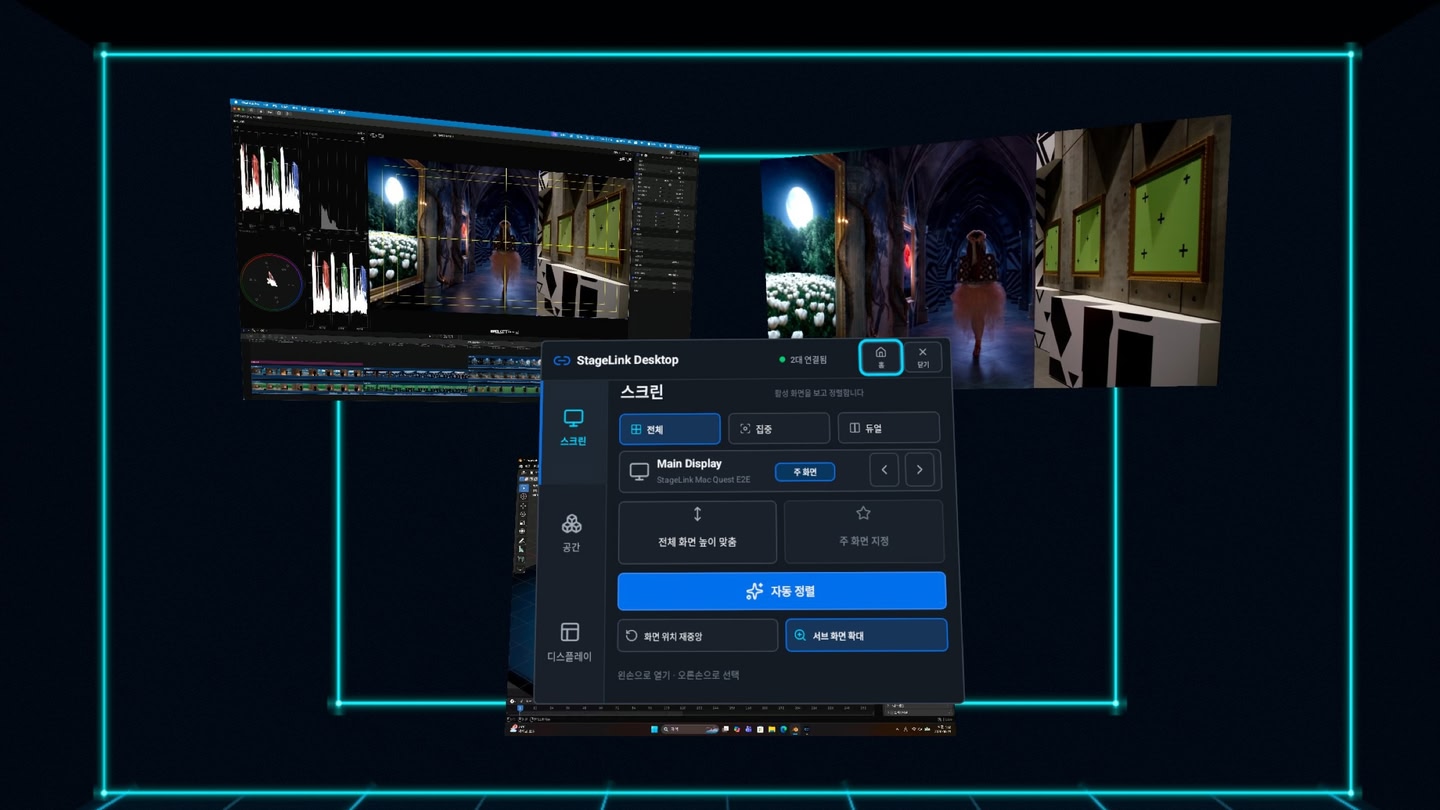Open the 디스플레이 (Display) sidebar tab

point(570,642)
